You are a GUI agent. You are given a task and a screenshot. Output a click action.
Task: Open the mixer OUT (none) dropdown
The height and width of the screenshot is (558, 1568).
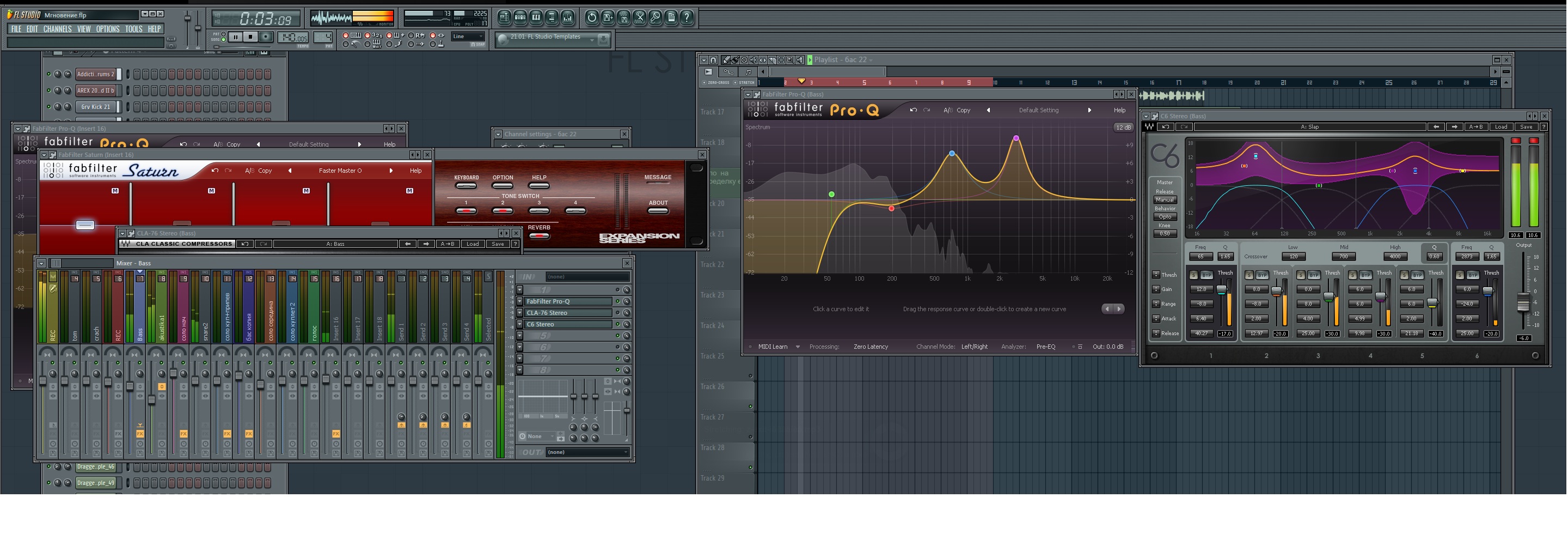tap(587, 452)
